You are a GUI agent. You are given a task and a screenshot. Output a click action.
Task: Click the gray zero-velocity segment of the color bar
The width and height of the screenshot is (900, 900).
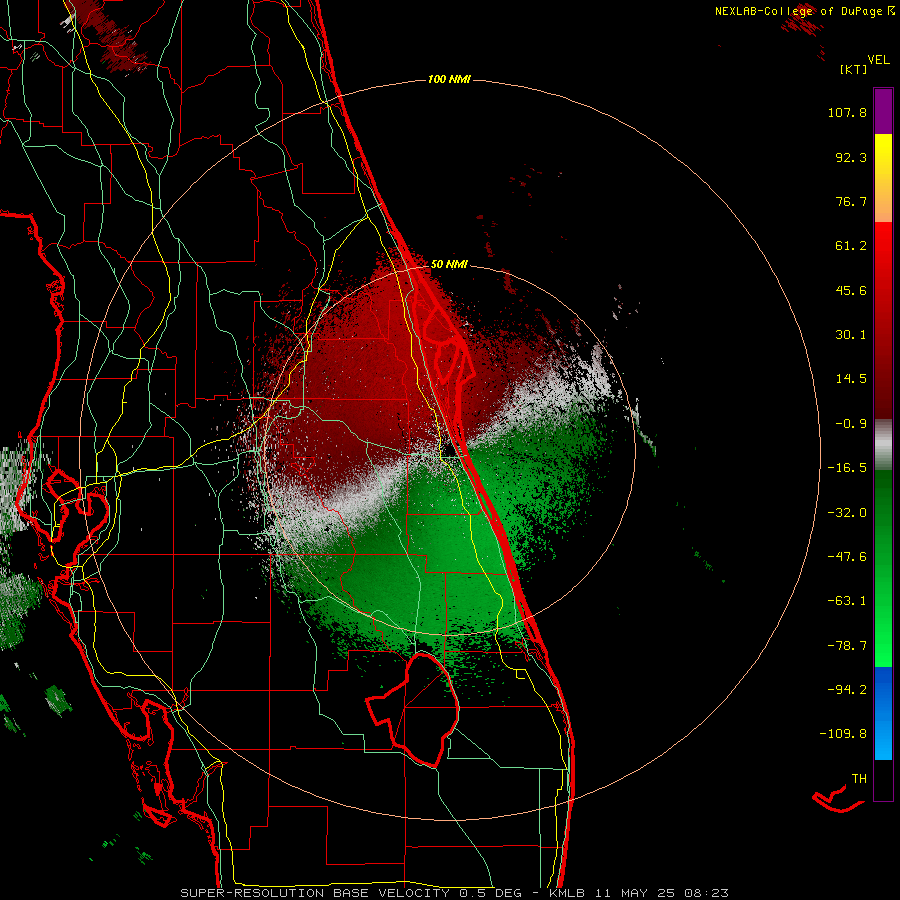pyautogui.click(x=883, y=445)
